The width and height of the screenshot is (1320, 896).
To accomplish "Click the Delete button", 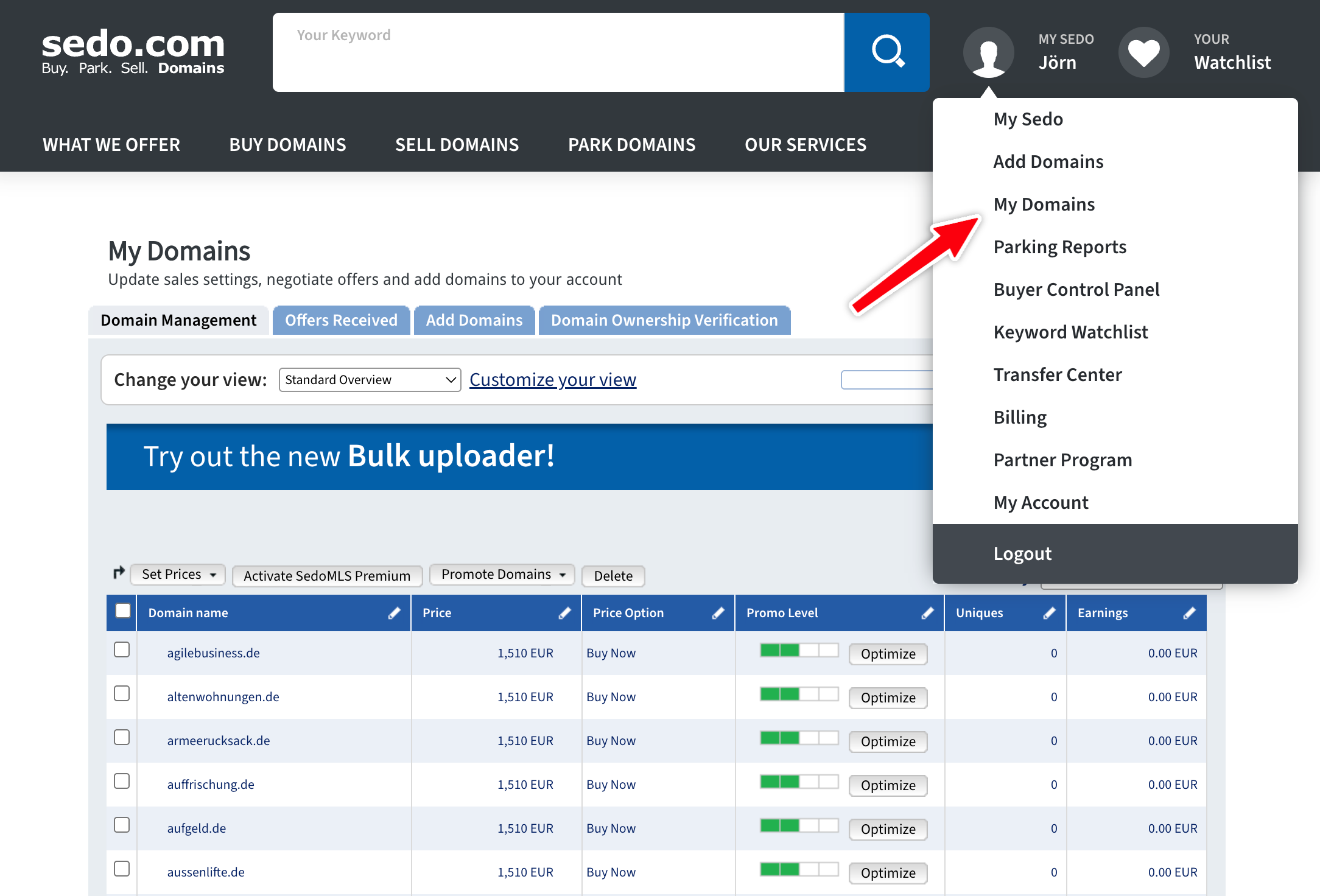I will point(613,576).
